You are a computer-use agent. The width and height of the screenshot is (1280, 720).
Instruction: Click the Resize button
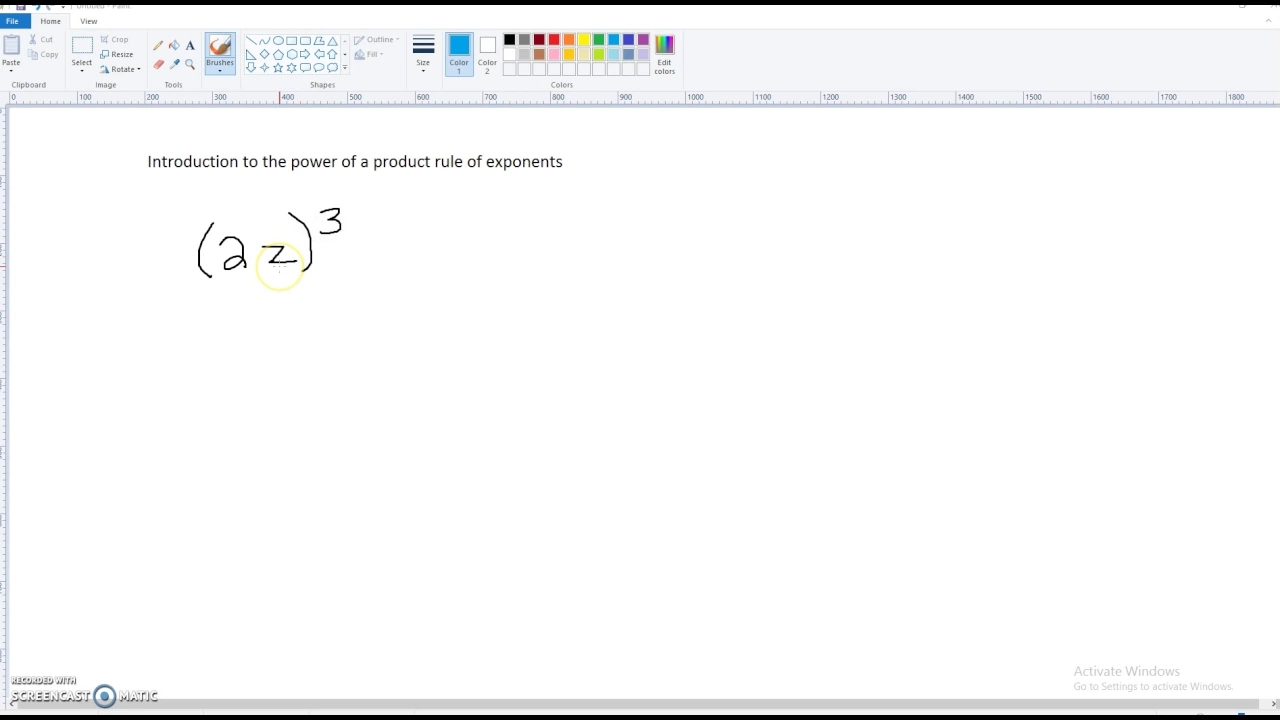[x=117, y=54]
